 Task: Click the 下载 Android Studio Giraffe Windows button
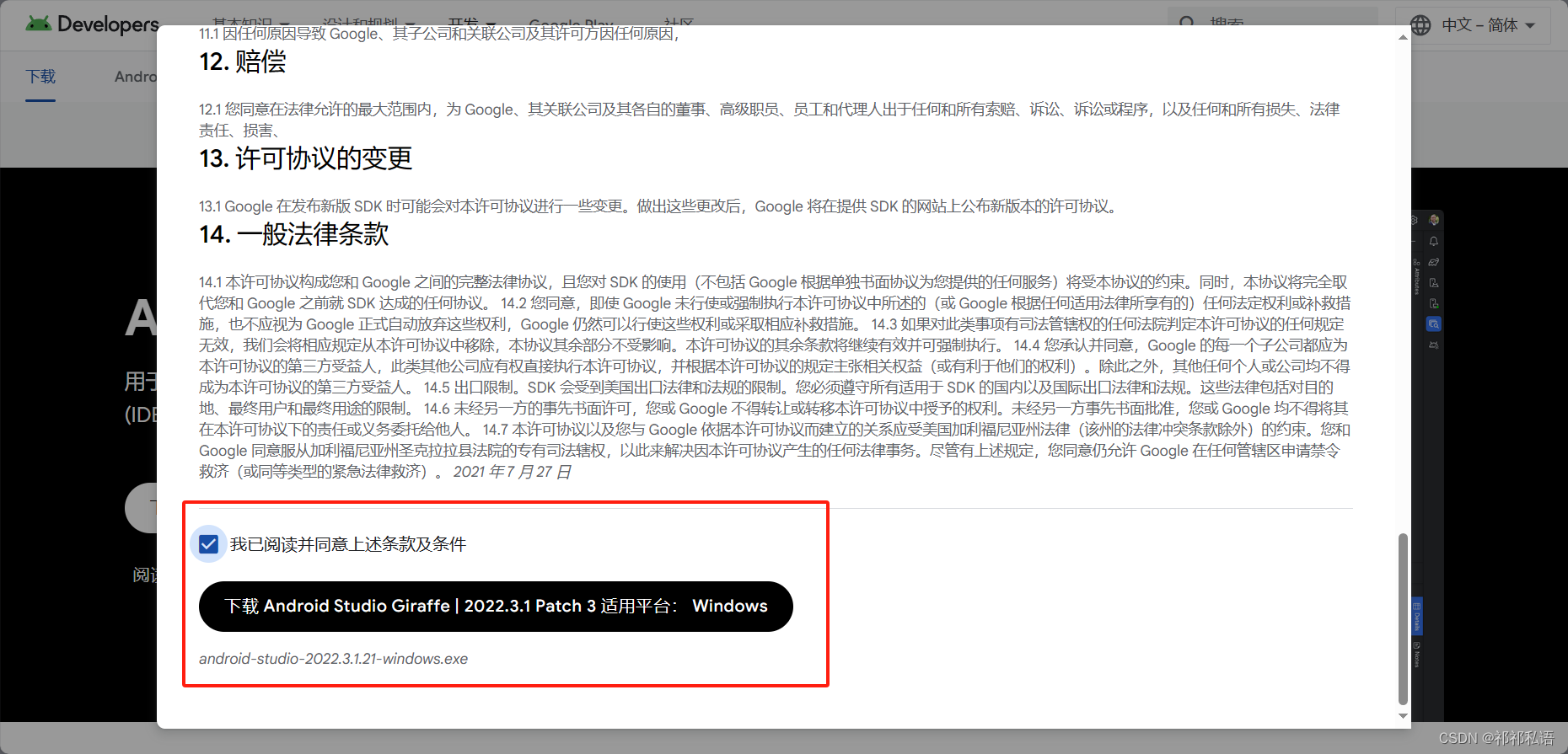pyautogui.click(x=496, y=607)
